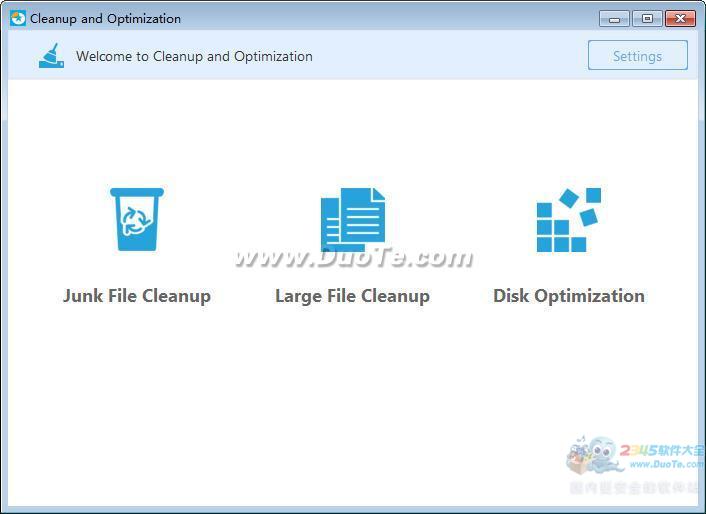Screen dimensions: 706x514
Task: Open the Junk File Cleanup trash bin icon
Action: pos(137,219)
